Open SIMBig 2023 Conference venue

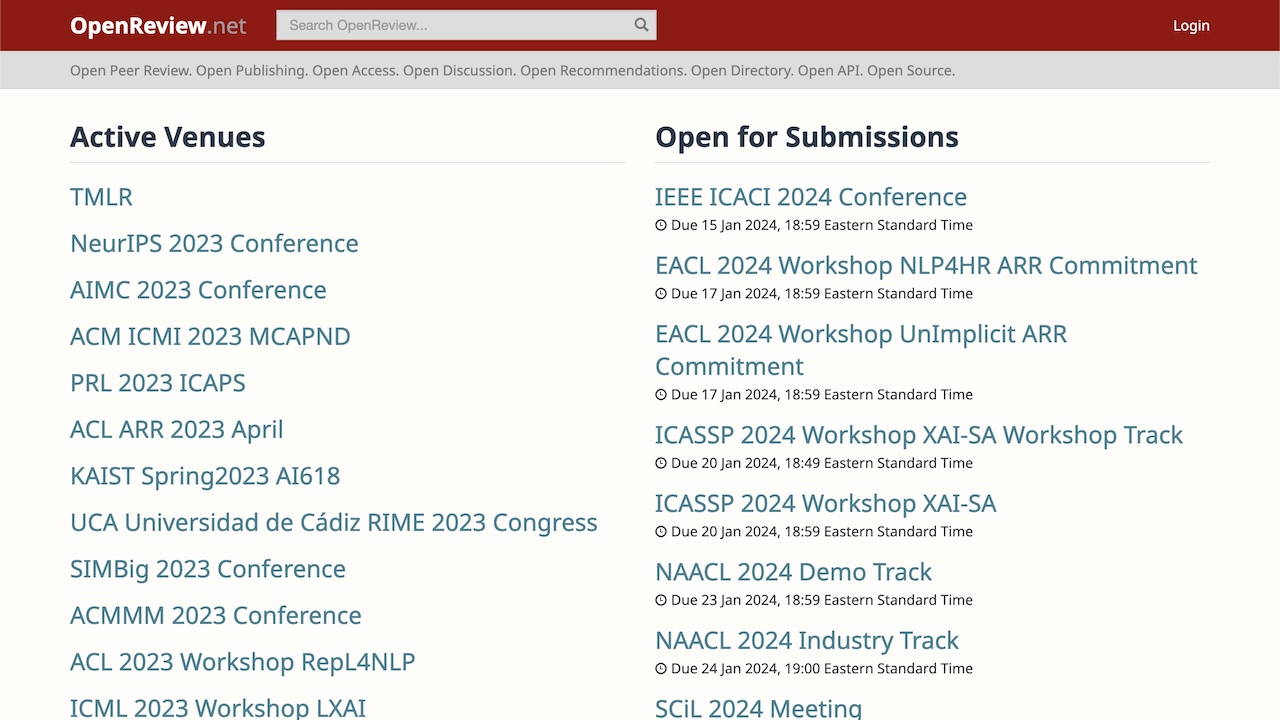(208, 569)
